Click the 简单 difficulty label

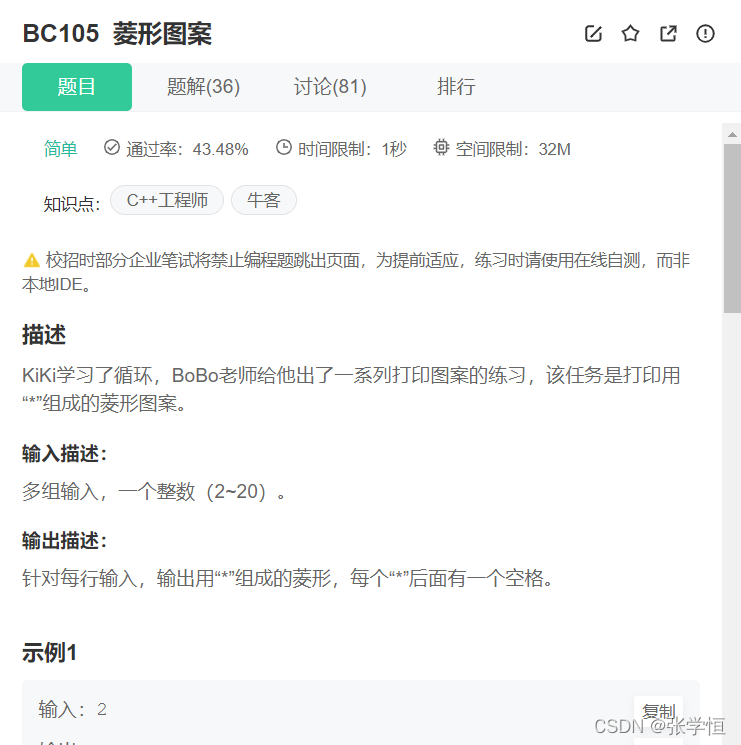[x=61, y=149]
